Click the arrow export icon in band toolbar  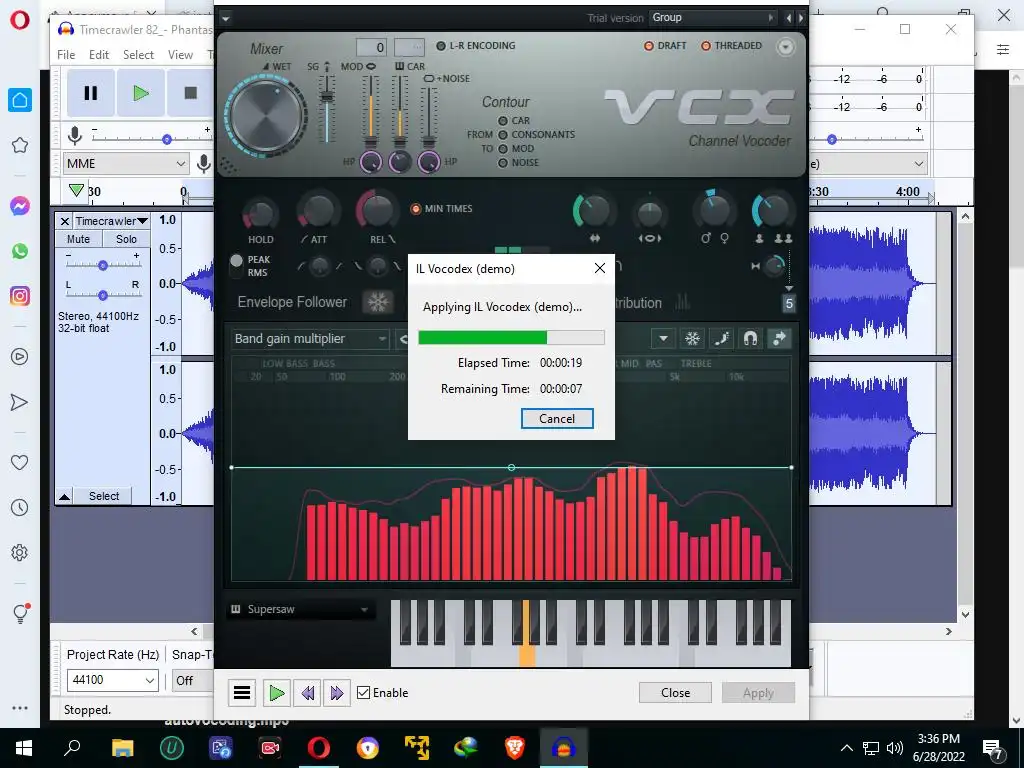click(x=779, y=338)
